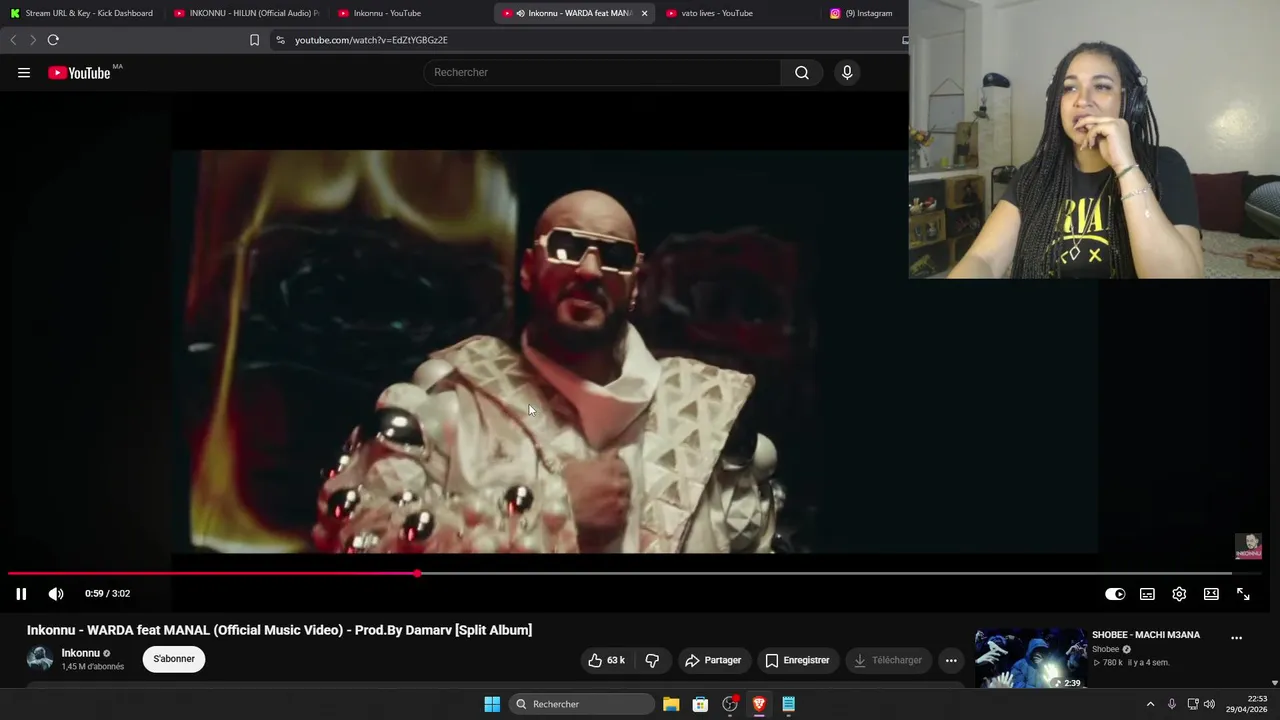The height and width of the screenshot is (720, 1280).
Task: Turn on subtitles captions in player
Action: pos(1147,594)
